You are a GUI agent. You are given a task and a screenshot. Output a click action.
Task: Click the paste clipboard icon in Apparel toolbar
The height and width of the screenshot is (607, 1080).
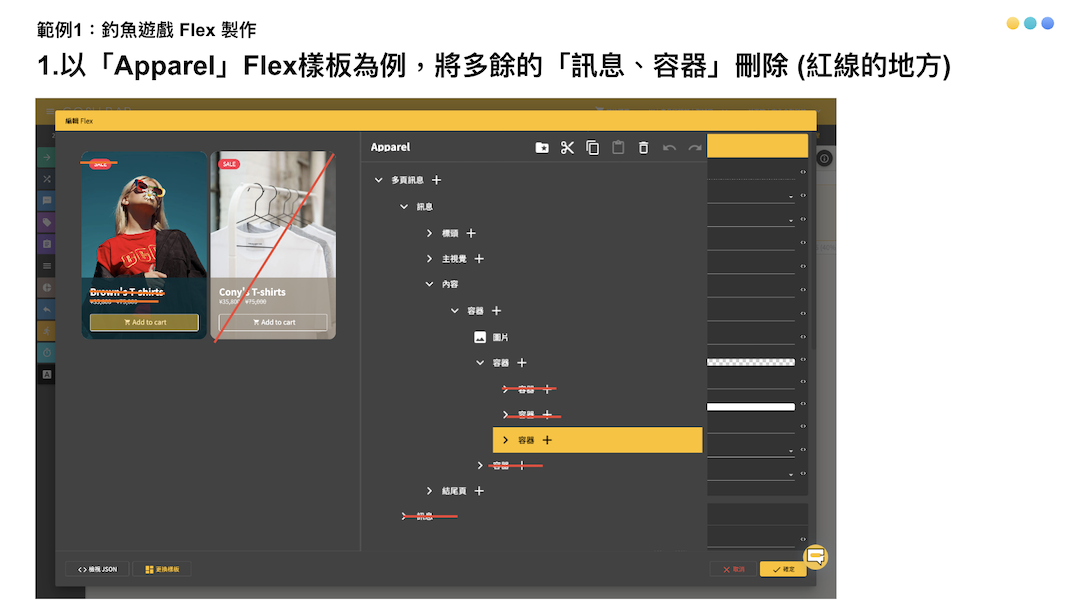coord(618,147)
